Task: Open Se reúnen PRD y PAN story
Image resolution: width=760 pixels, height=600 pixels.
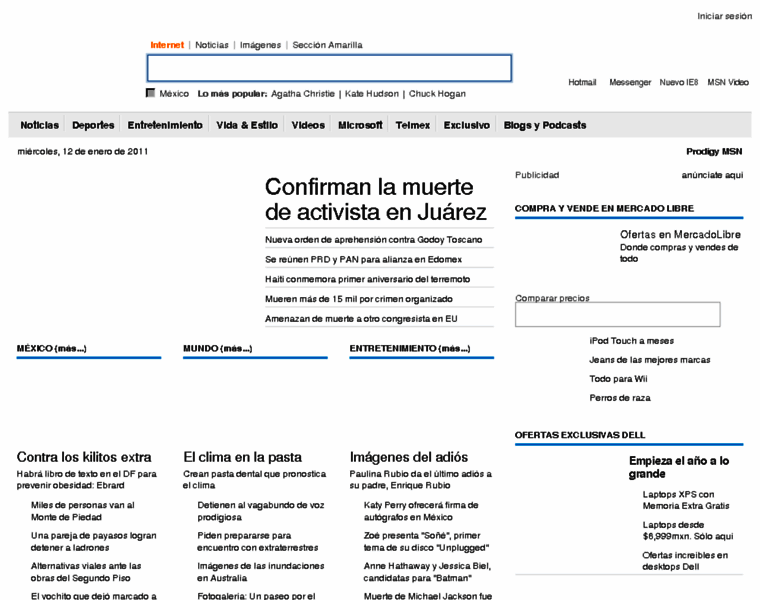Action: [x=363, y=259]
